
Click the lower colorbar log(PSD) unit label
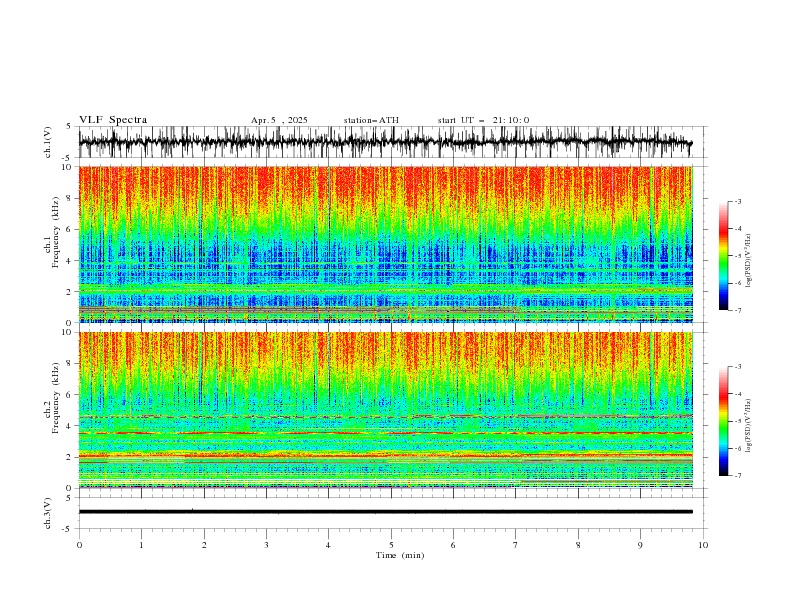[x=748, y=426]
